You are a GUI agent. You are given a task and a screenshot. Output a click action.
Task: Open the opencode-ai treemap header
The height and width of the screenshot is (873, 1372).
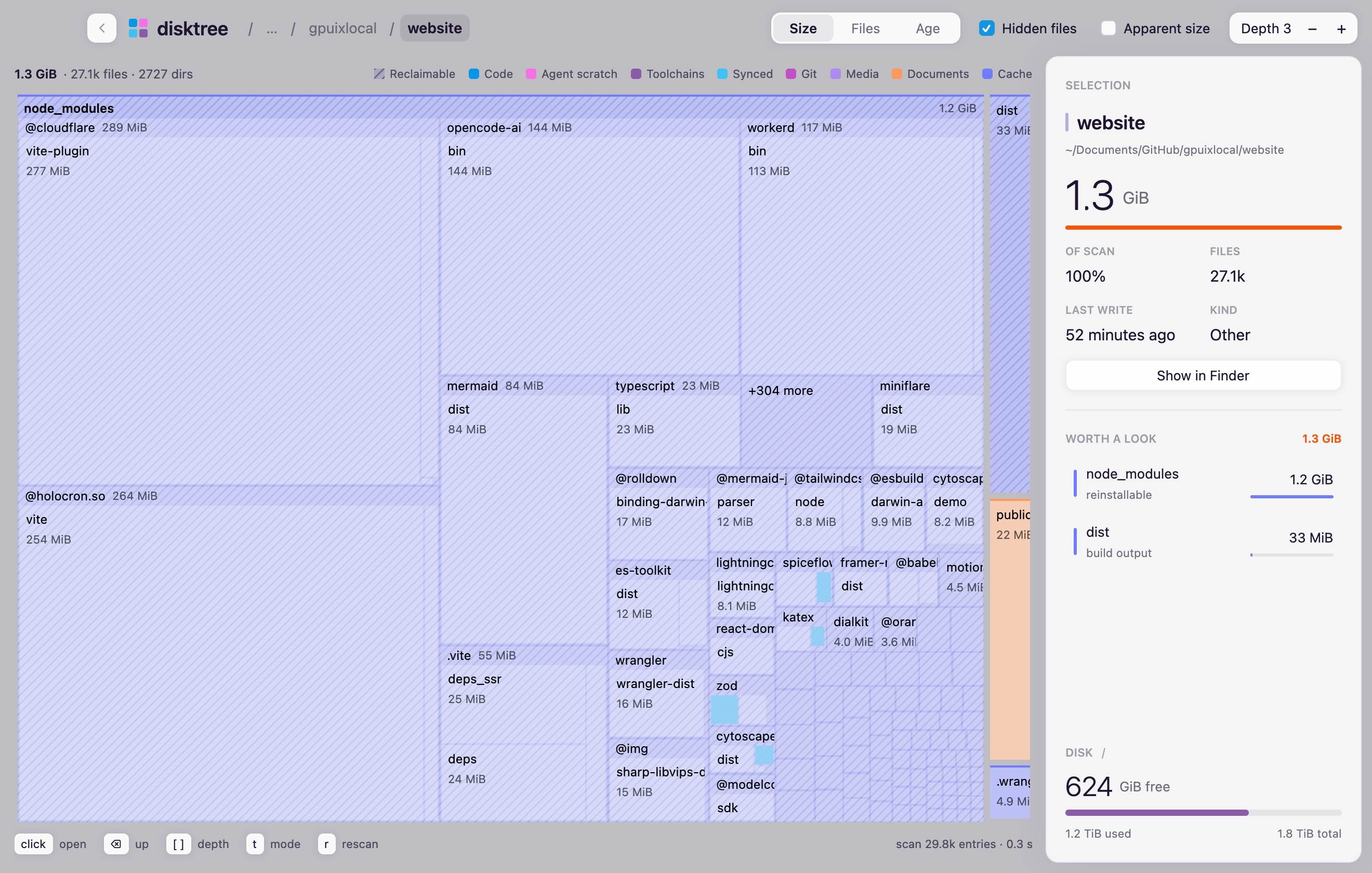pos(589,127)
